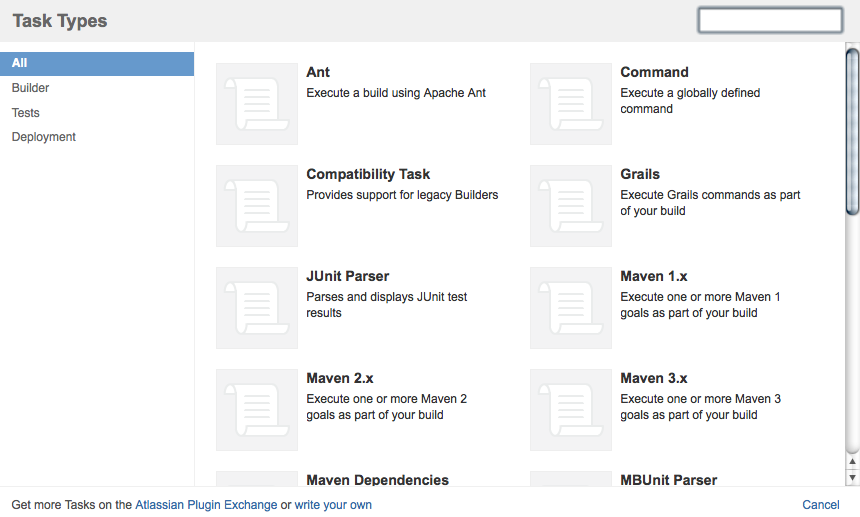Viewport: 860px width, 517px height.
Task: Filter tasks by Deployment category
Action: [44, 137]
